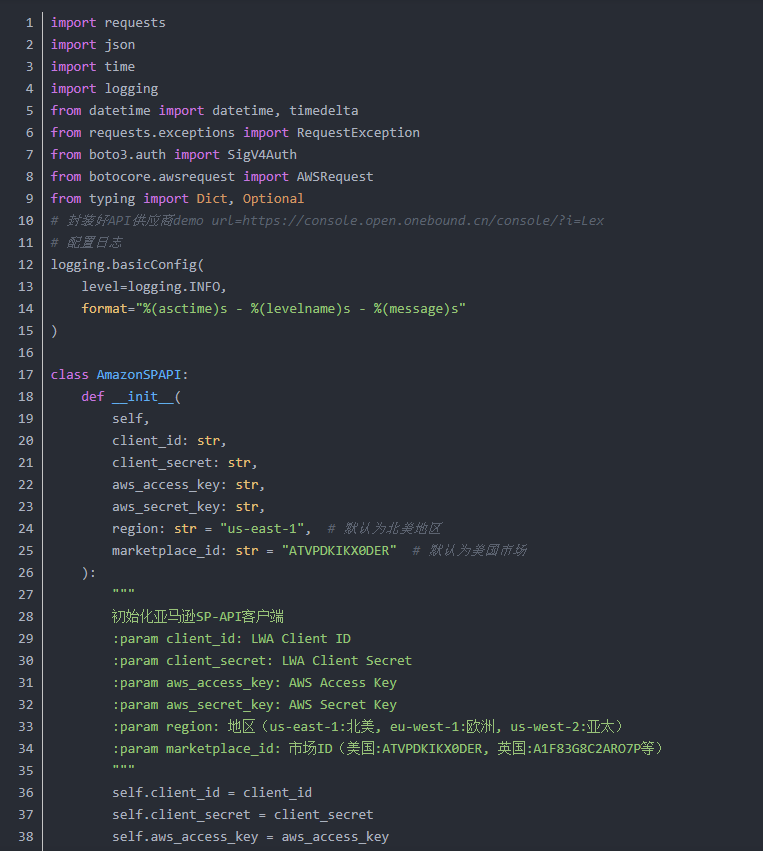Click the timedelta import on line 5
Screen dimensions: 763x851
click(x=323, y=110)
